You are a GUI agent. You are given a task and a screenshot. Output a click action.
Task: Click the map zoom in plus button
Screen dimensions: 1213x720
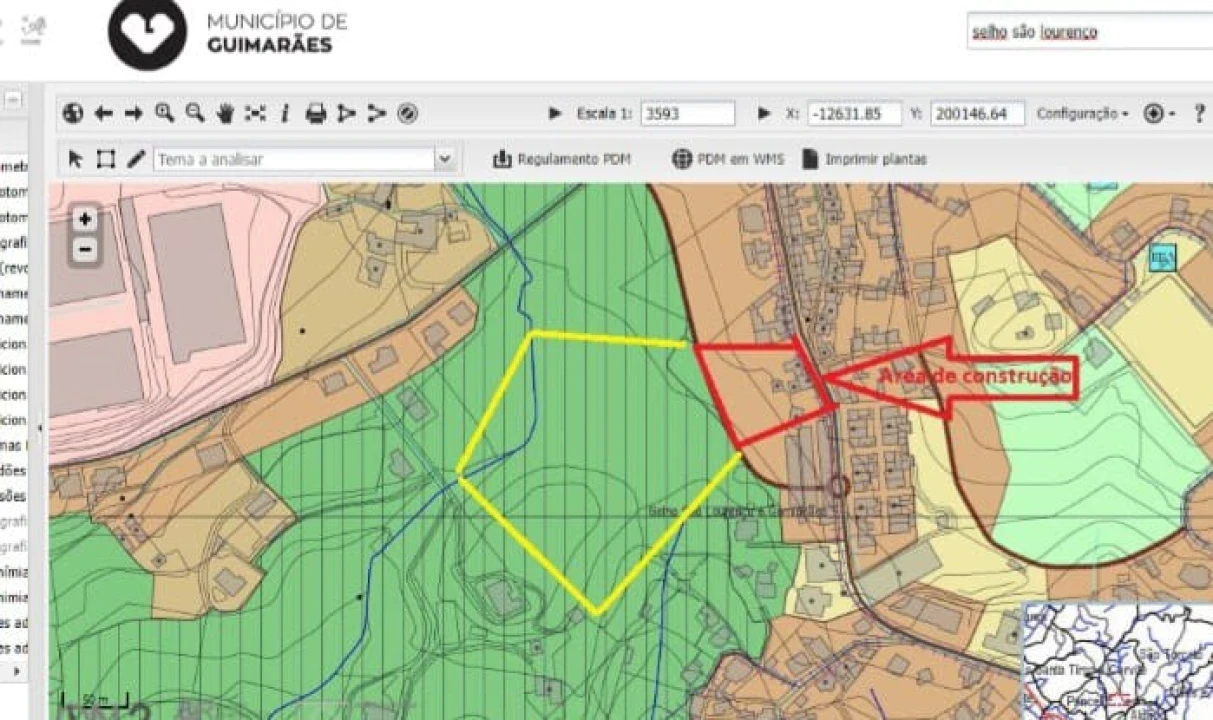point(86,219)
